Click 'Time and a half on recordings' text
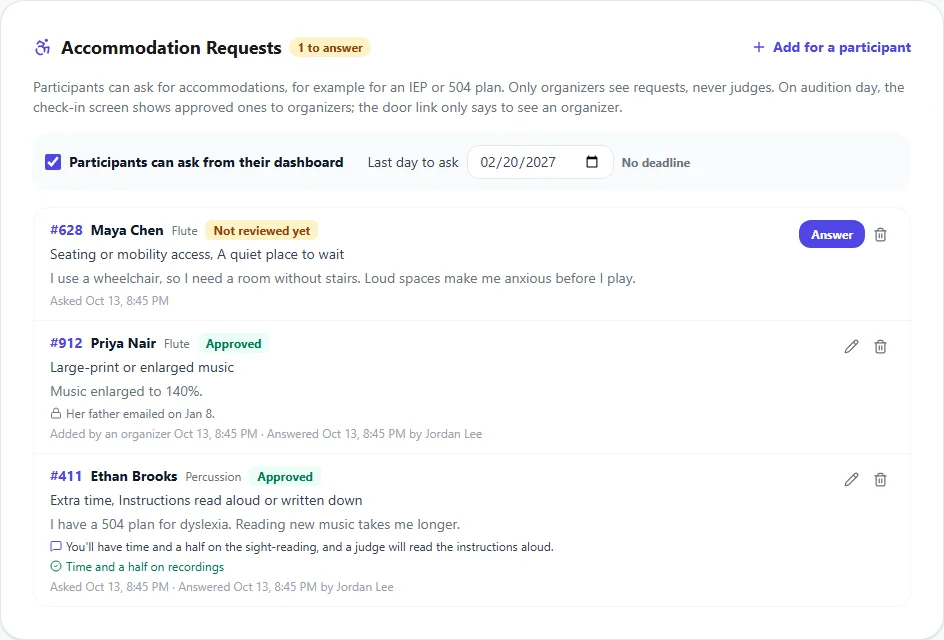 tap(145, 567)
